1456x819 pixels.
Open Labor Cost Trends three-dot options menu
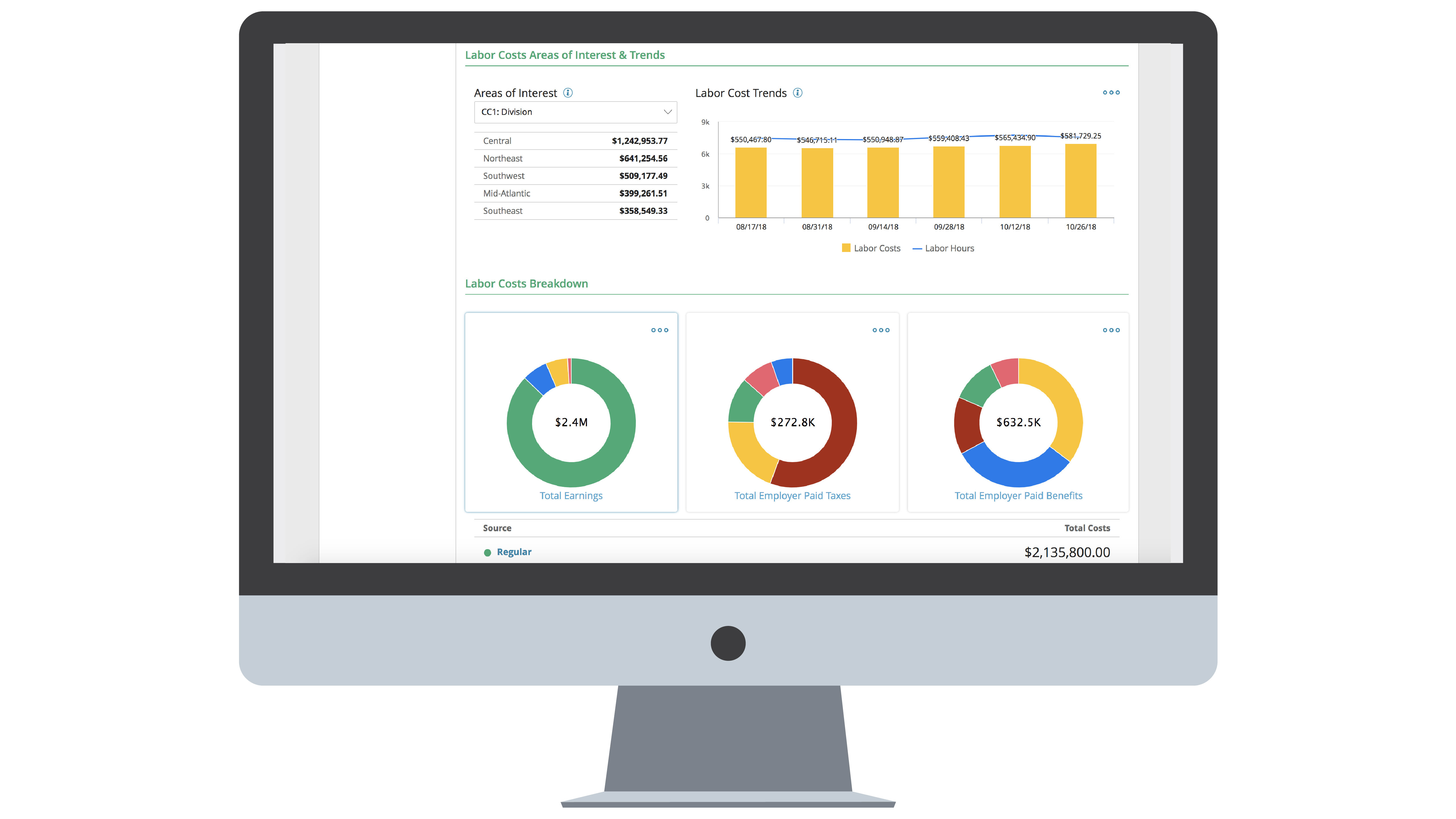1111,93
